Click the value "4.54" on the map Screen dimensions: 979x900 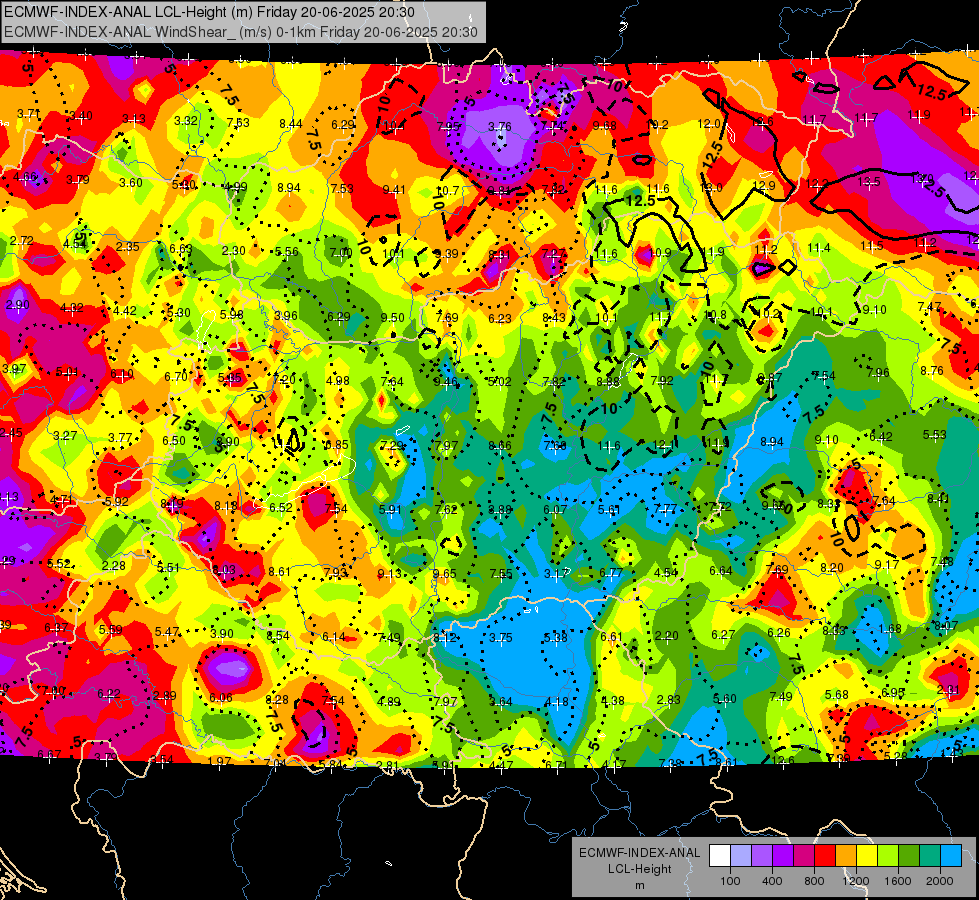click(666, 572)
